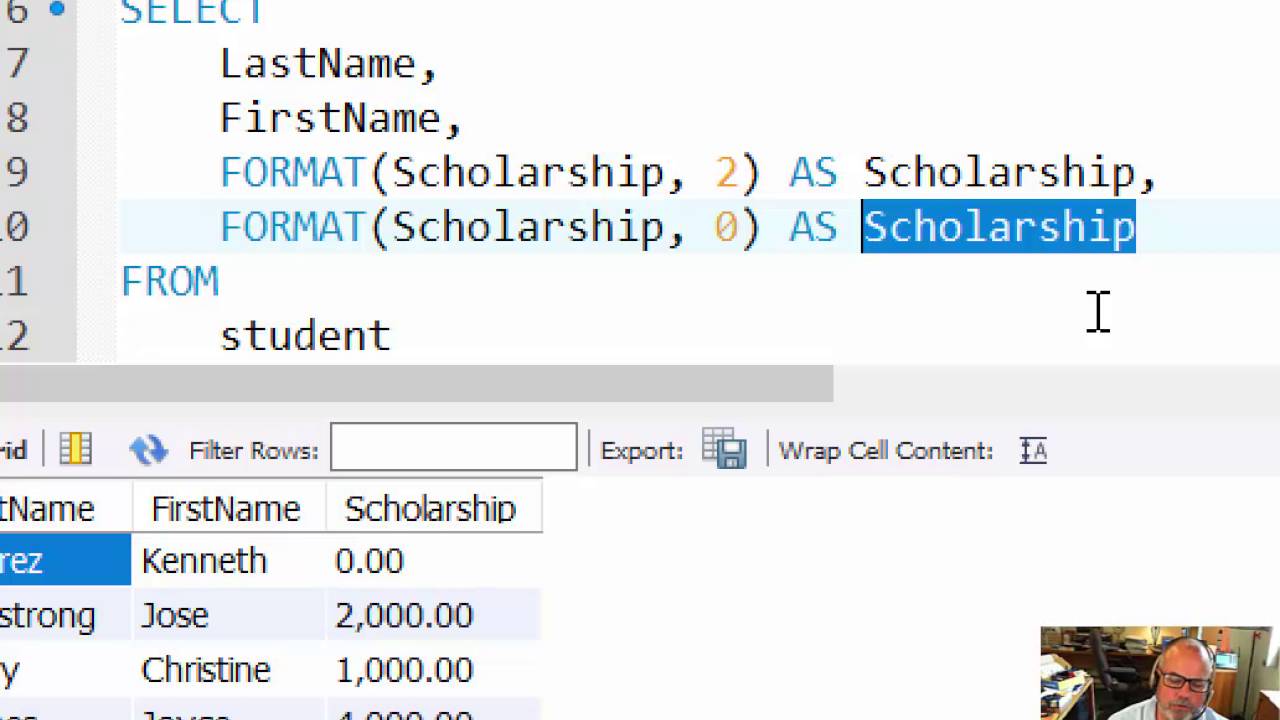Sort by the FirstName column header
This screenshot has height=720, width=1280.
(229, 509)
